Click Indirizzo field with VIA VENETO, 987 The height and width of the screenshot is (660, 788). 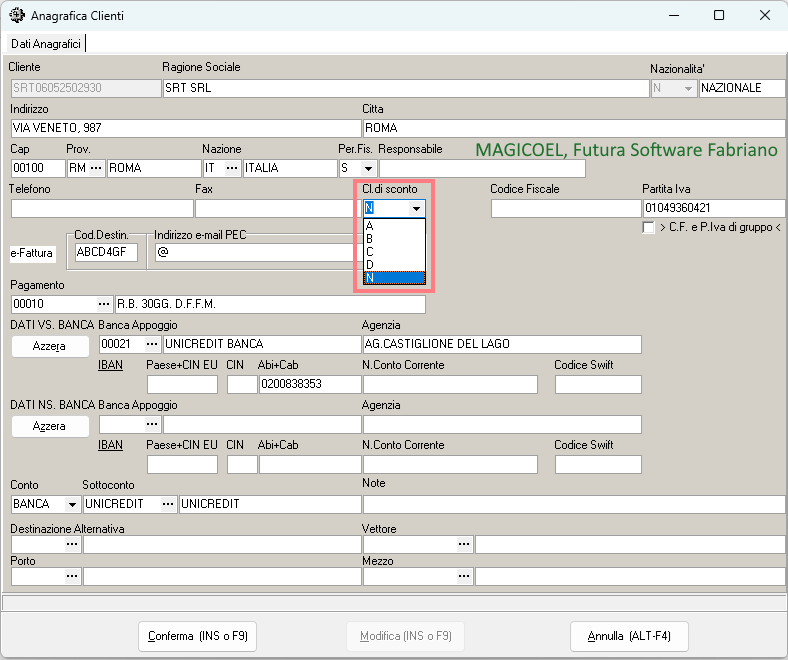point(186,128)
